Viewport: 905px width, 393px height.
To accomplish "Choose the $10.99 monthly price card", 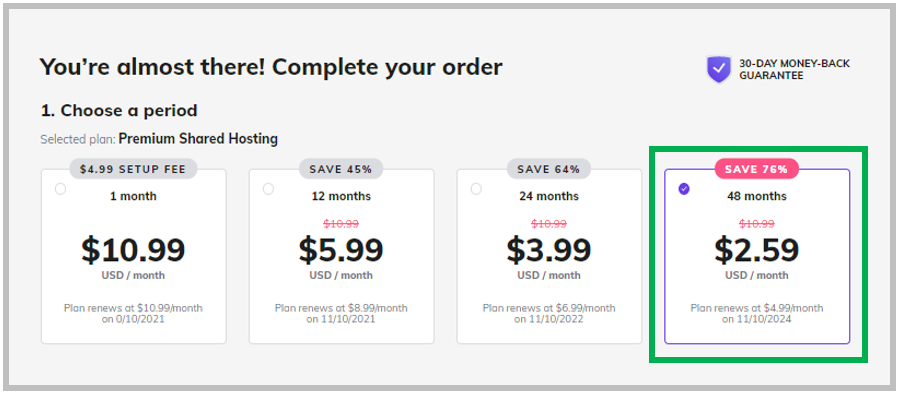I will (x=133, y=256).
